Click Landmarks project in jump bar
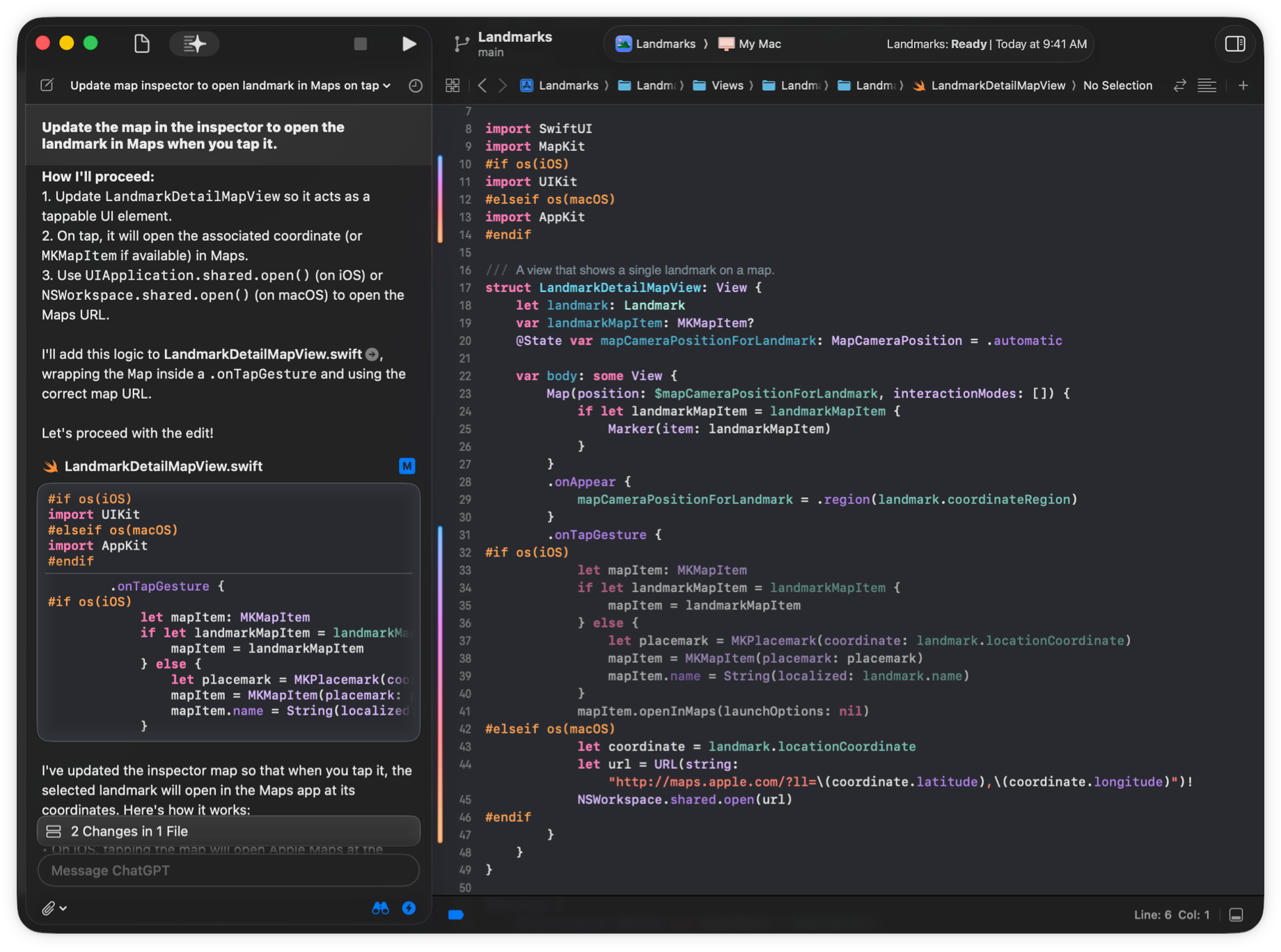Screen dimensions: 1281x952 pyautogui.click(x=560, y=85)
